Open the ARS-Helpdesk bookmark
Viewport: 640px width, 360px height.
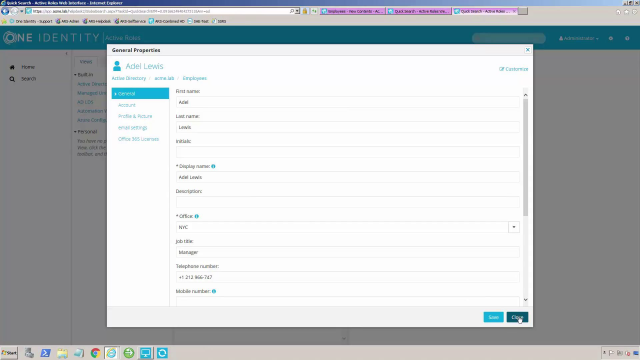point(97,21)
